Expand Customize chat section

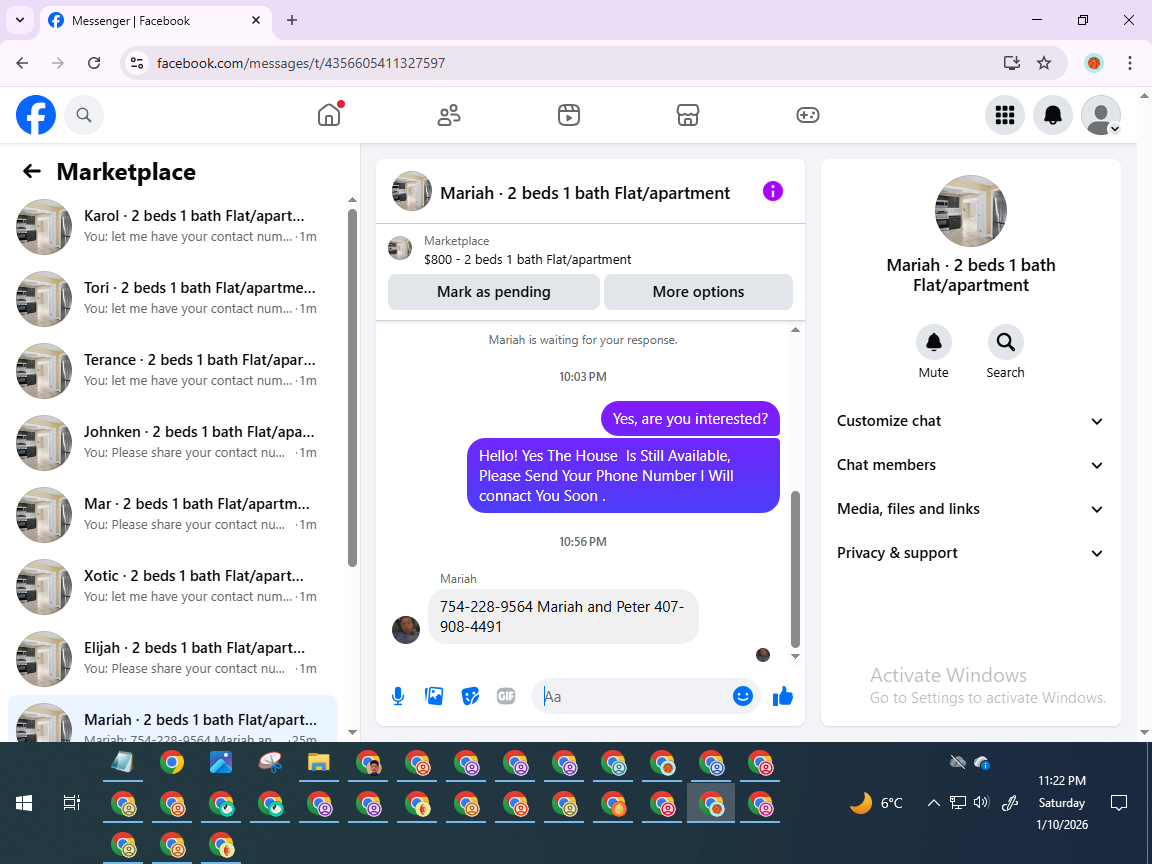click(x=971, y=421)
